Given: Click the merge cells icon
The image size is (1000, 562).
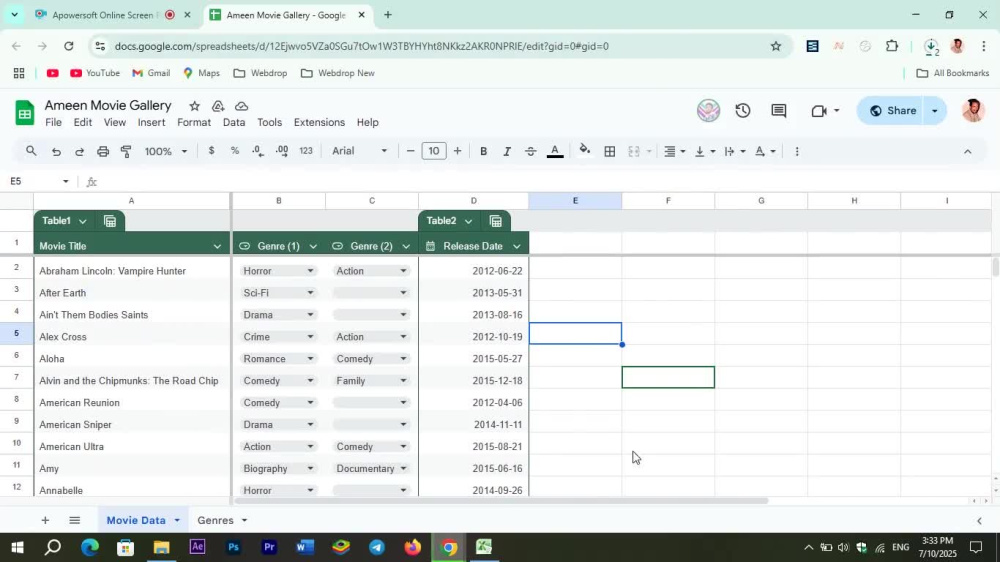Looking at the screenshot, I should tap(633, 151).
